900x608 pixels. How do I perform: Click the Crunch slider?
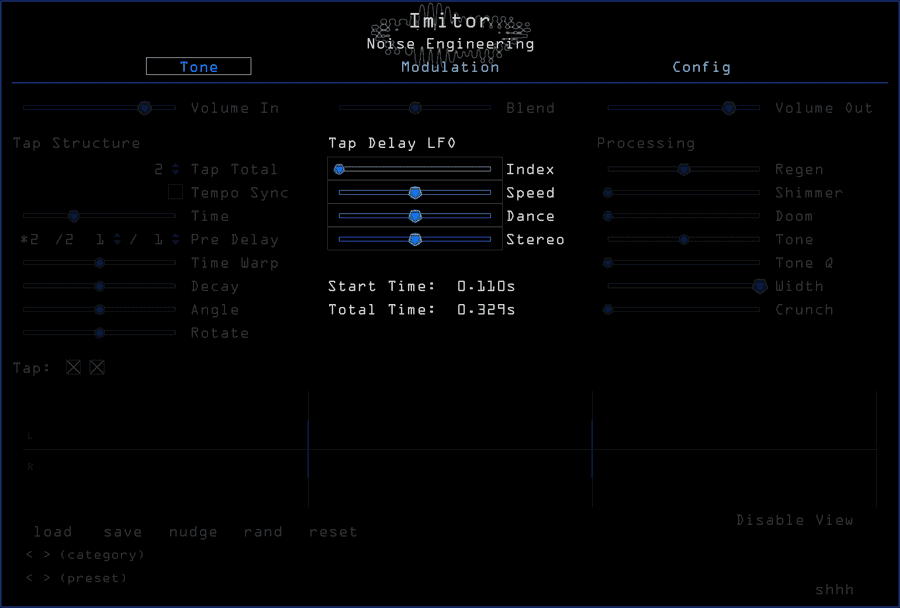click(681, 309)
